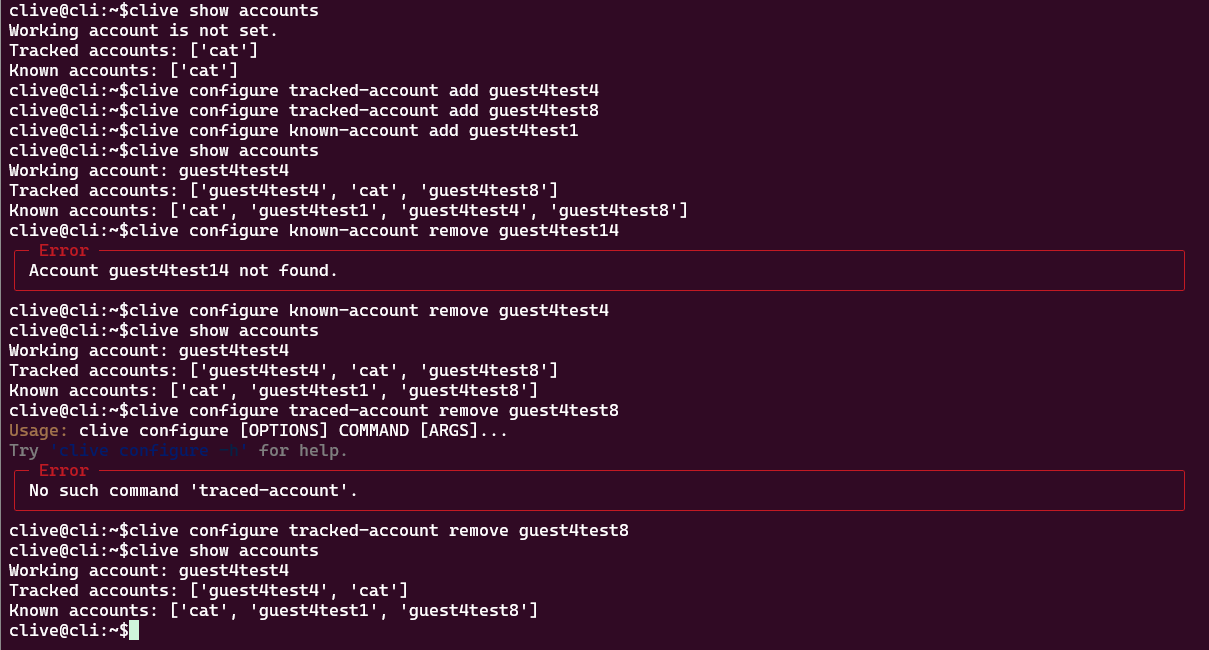Click the "Known accounts: ['cat']" output line
Viewport: 1209px width, 650px height.
(x=123, y=70)
